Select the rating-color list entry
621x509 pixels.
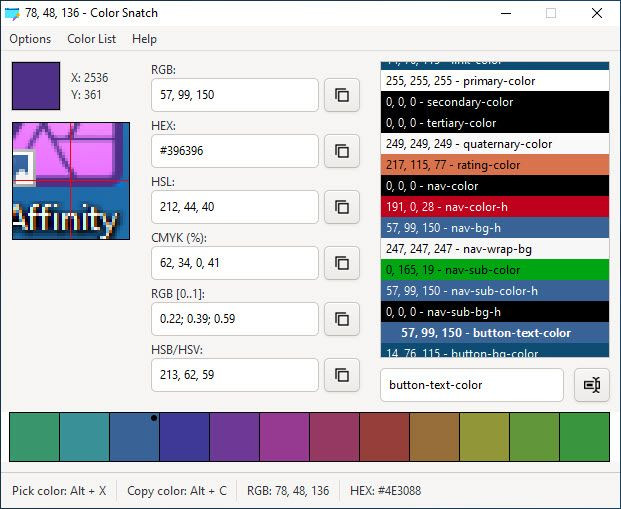(x=495, y=165)
